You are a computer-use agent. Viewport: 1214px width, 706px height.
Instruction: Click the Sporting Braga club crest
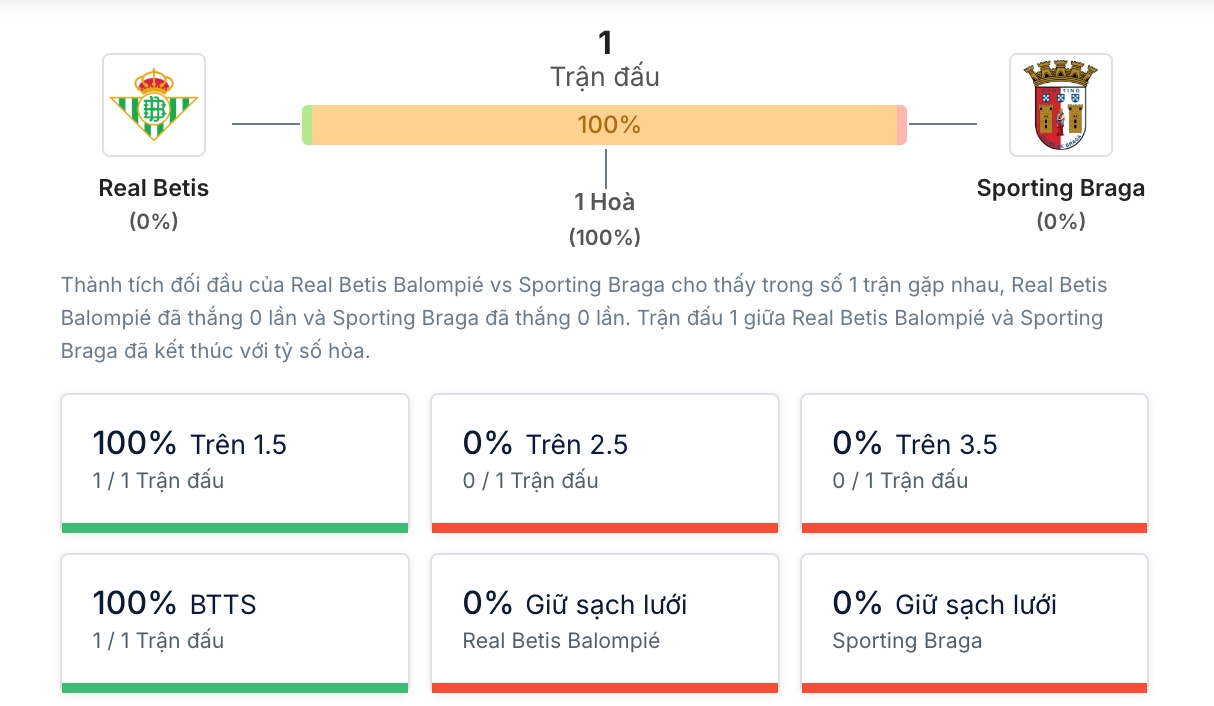coord(1062,104)
